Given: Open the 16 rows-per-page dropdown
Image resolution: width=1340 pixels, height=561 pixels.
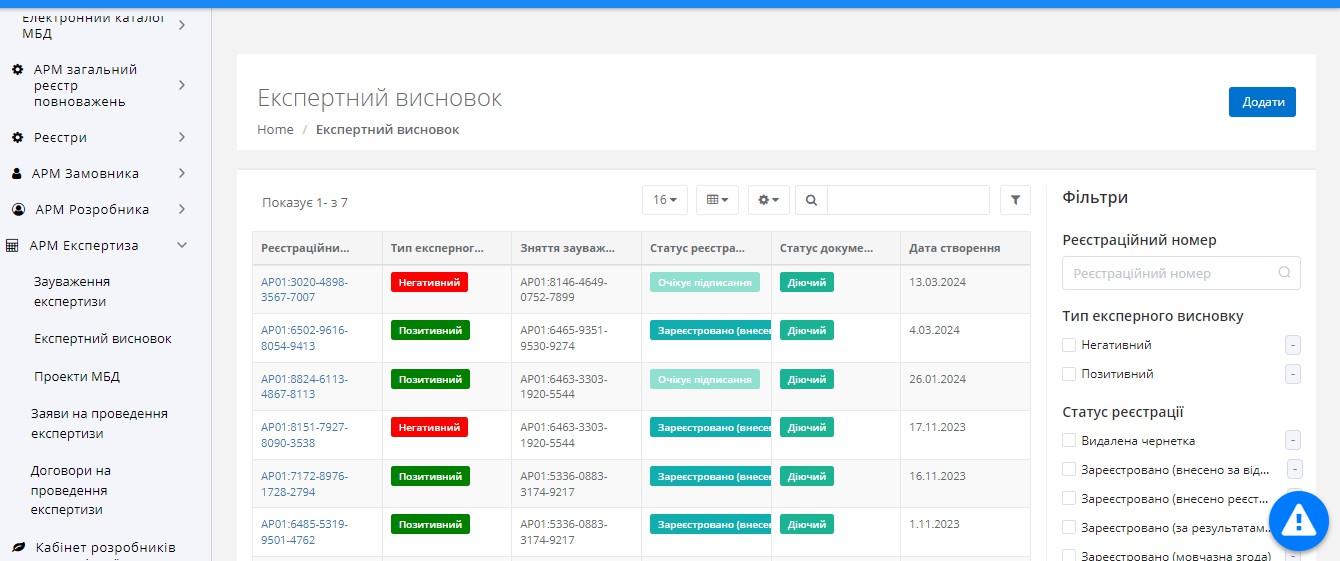Looking at the screenshot, I should click(x=665, y=200).
